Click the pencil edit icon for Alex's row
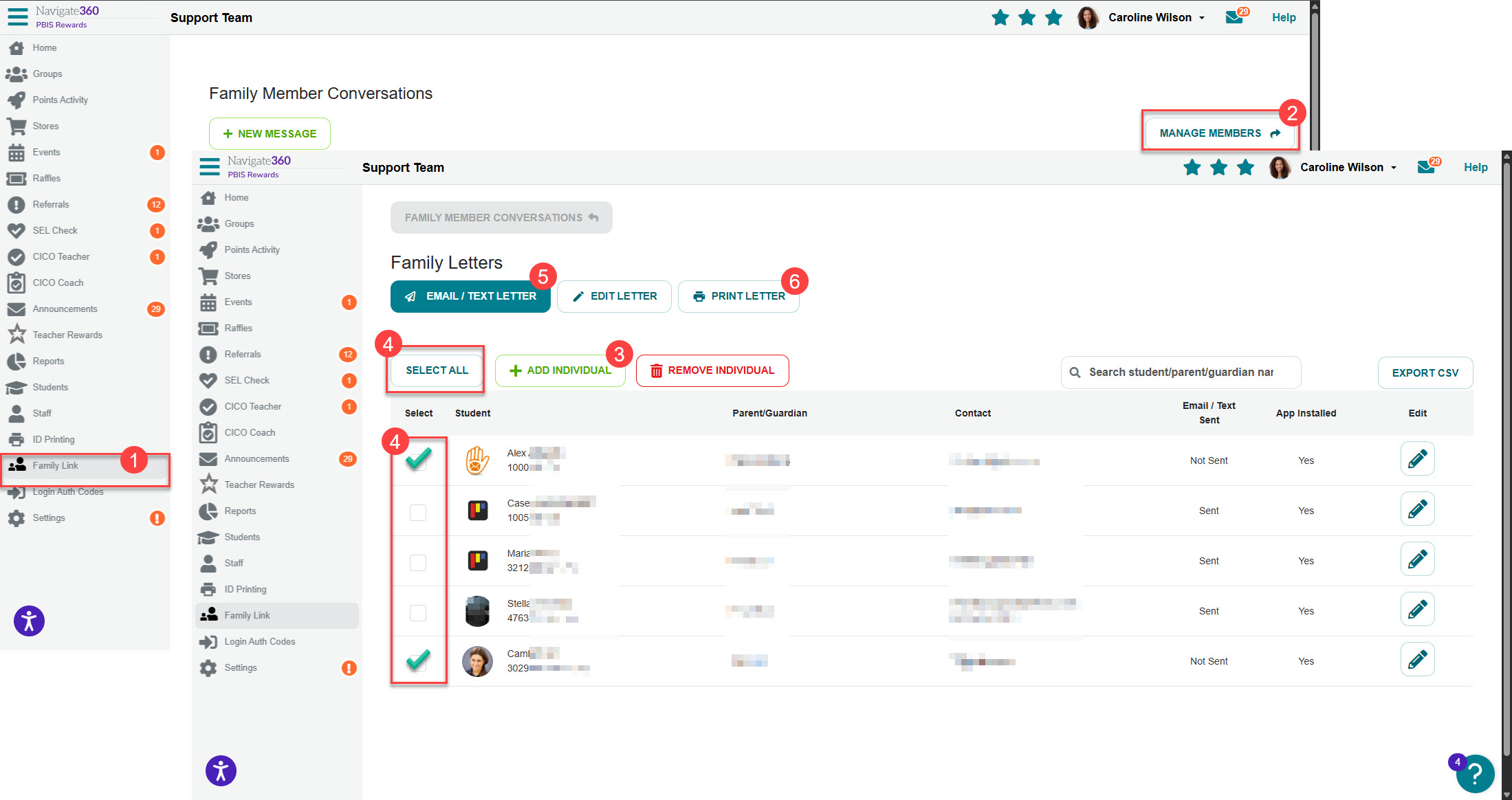 coord(1417,459)
